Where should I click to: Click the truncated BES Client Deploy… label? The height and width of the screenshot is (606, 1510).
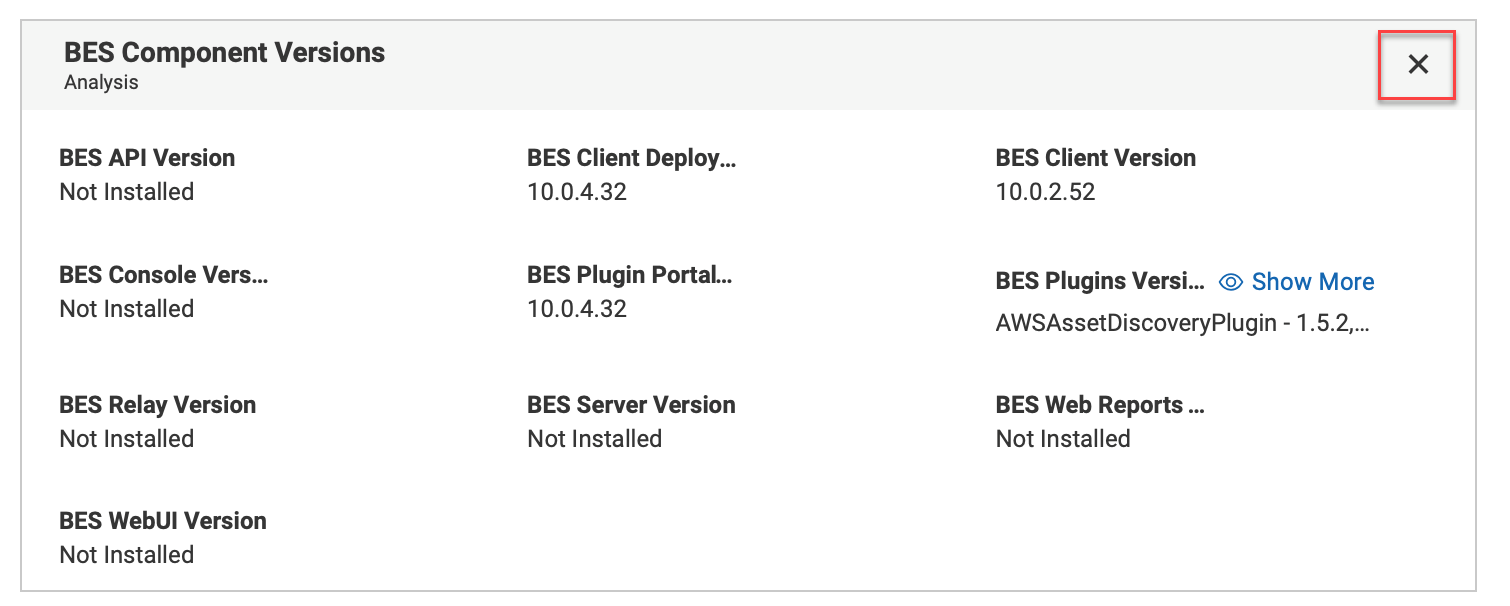pos(631,158)
